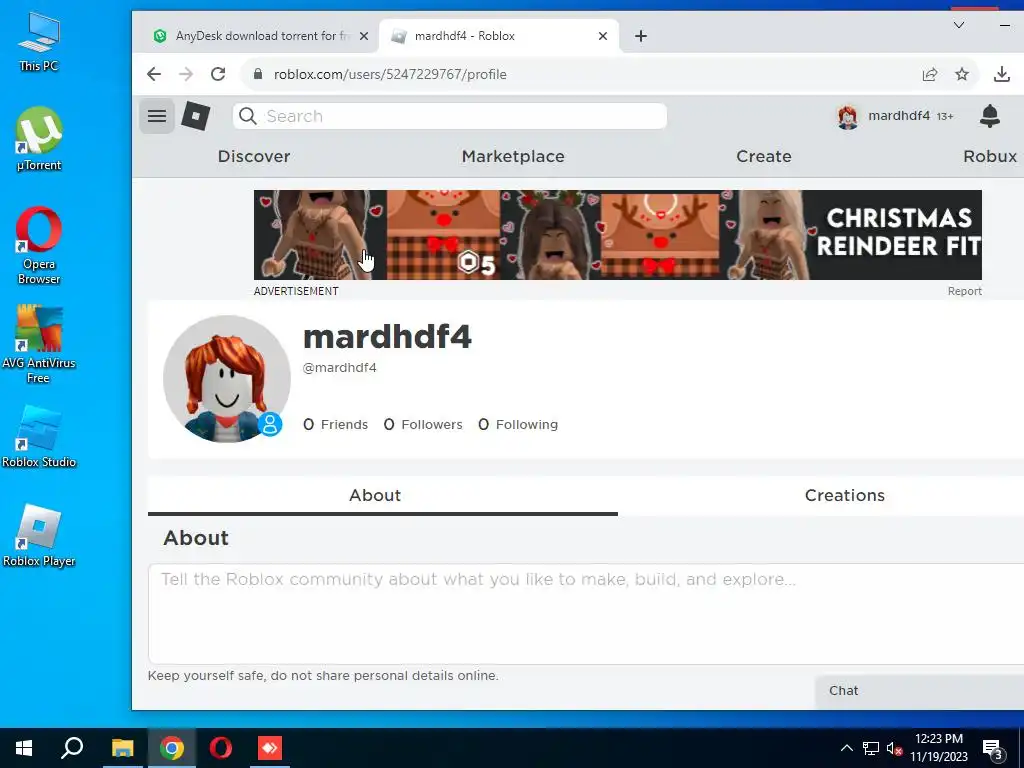Show hidden tray icons chevron
The image size is (1024, 768).
coord(846,748)
